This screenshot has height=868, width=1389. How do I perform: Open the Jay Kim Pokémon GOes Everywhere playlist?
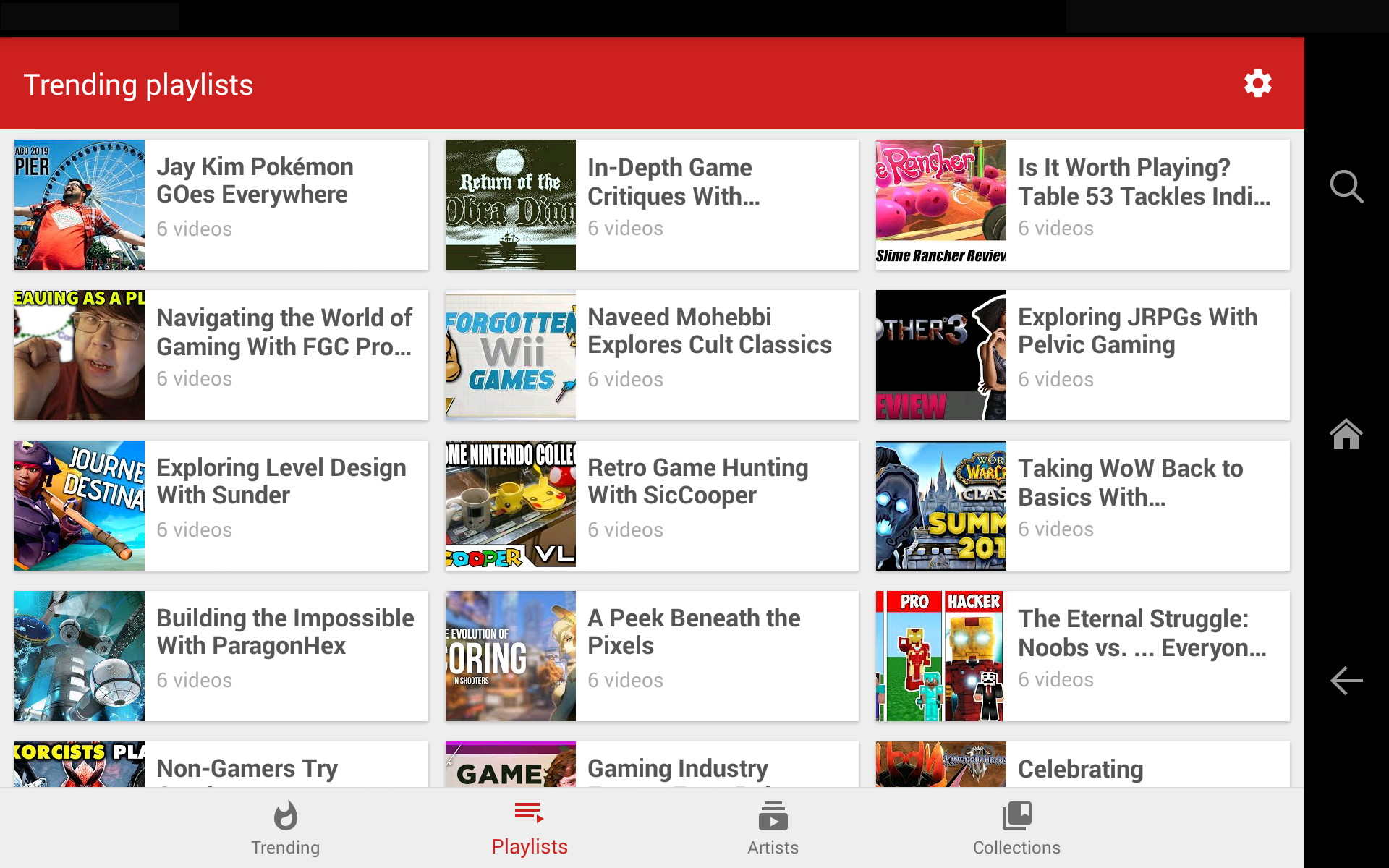tap(221, 205)
